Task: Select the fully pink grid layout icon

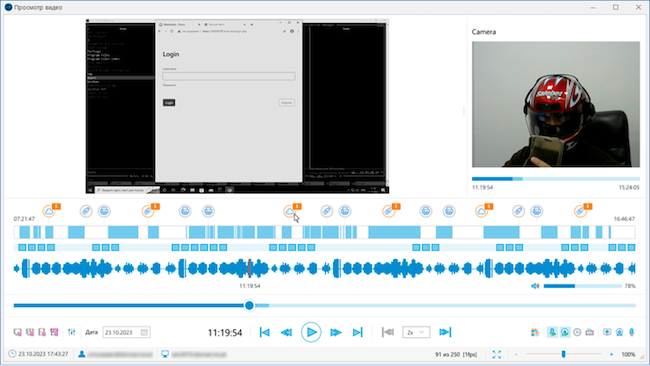Action: tap(54, 332)
